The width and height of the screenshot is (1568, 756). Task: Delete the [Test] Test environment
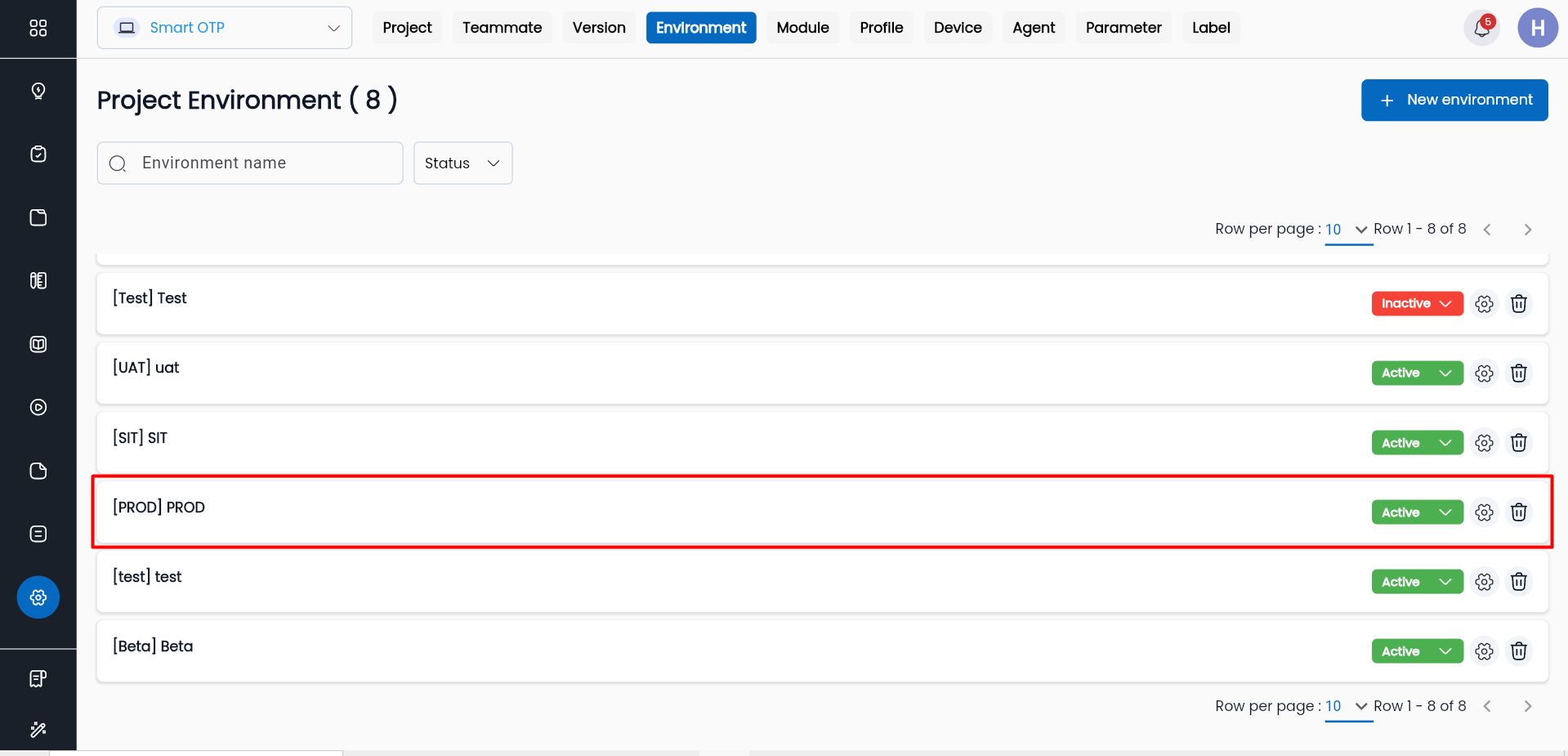(x=1518, y=304)
